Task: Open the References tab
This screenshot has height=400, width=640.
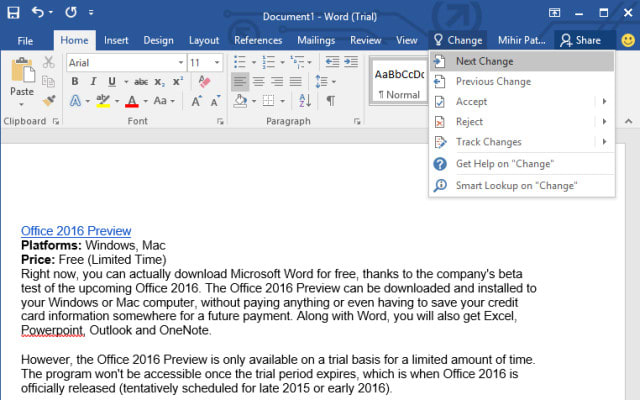Action: pos(258,40)
